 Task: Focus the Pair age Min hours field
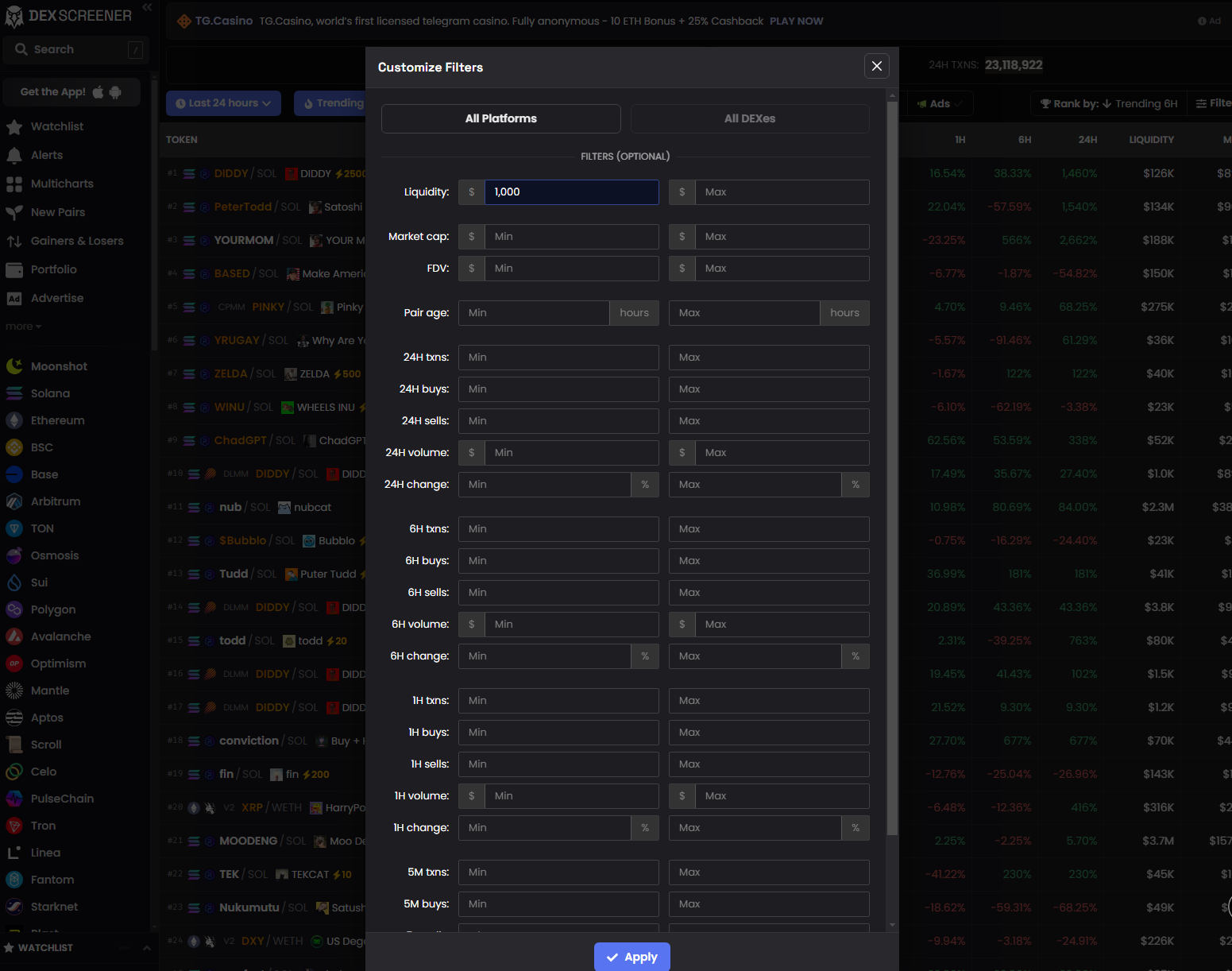(x=534, y=313)
